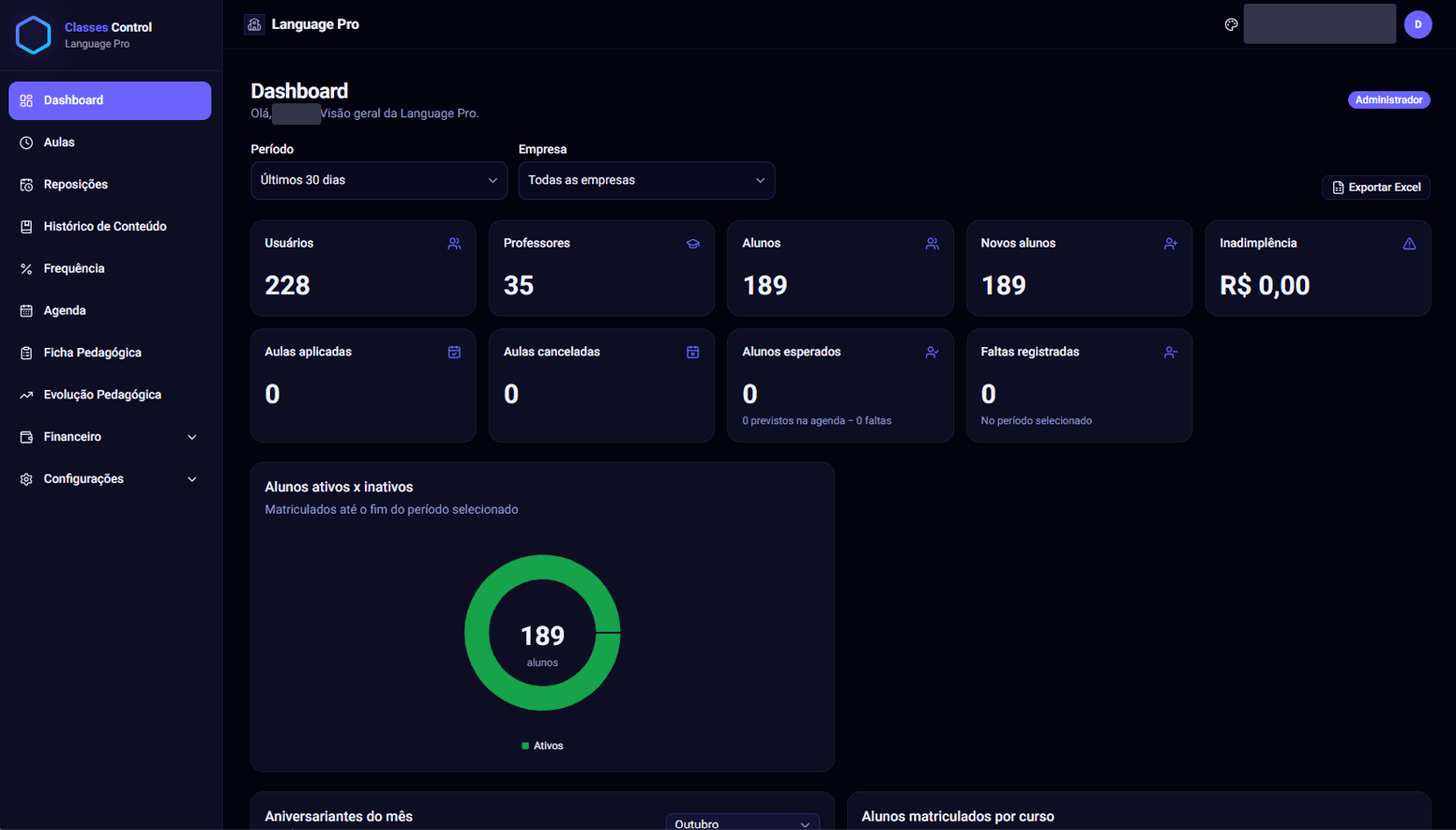
Task: Click the Professores graduation cap icon
Action: (x=693, y=244)
